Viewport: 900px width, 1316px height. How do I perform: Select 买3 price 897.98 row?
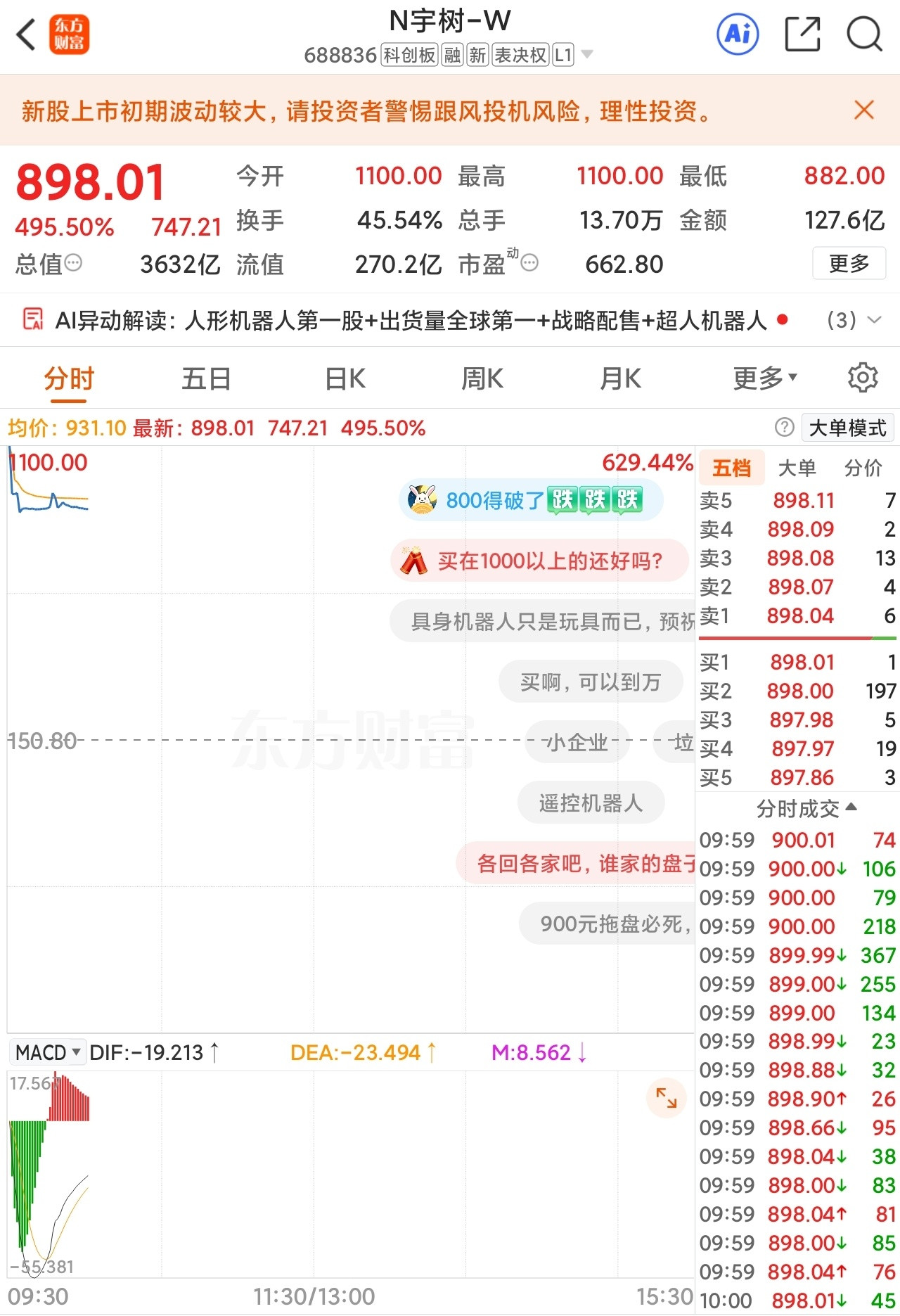pyautogui.click(x=797, y=720)
